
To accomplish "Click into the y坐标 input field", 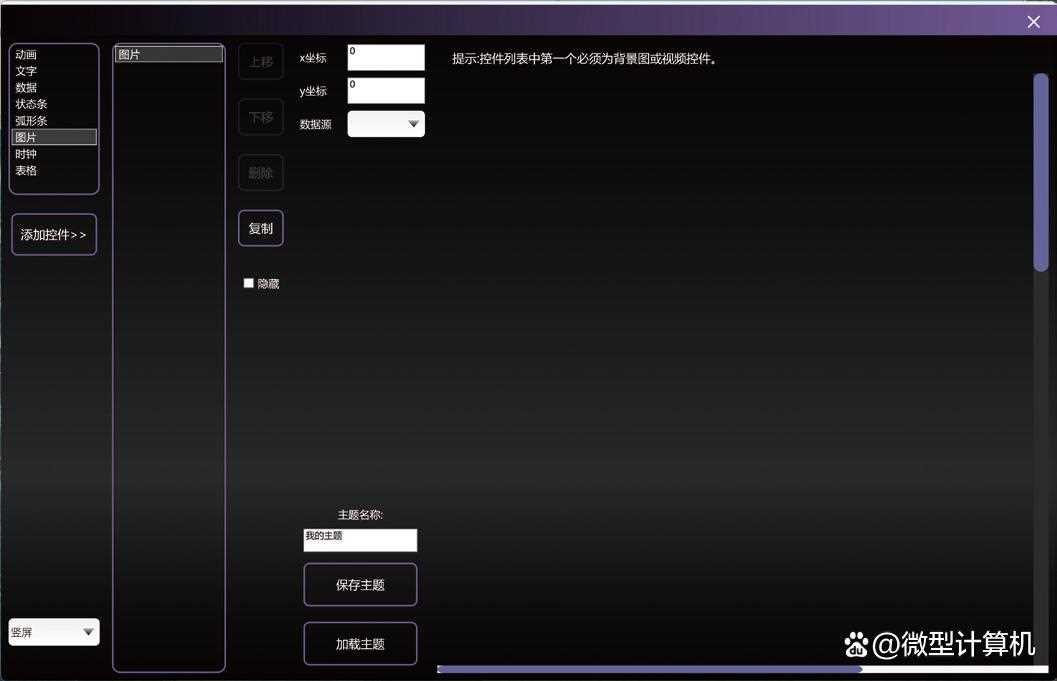I will [x=386, y=91].
